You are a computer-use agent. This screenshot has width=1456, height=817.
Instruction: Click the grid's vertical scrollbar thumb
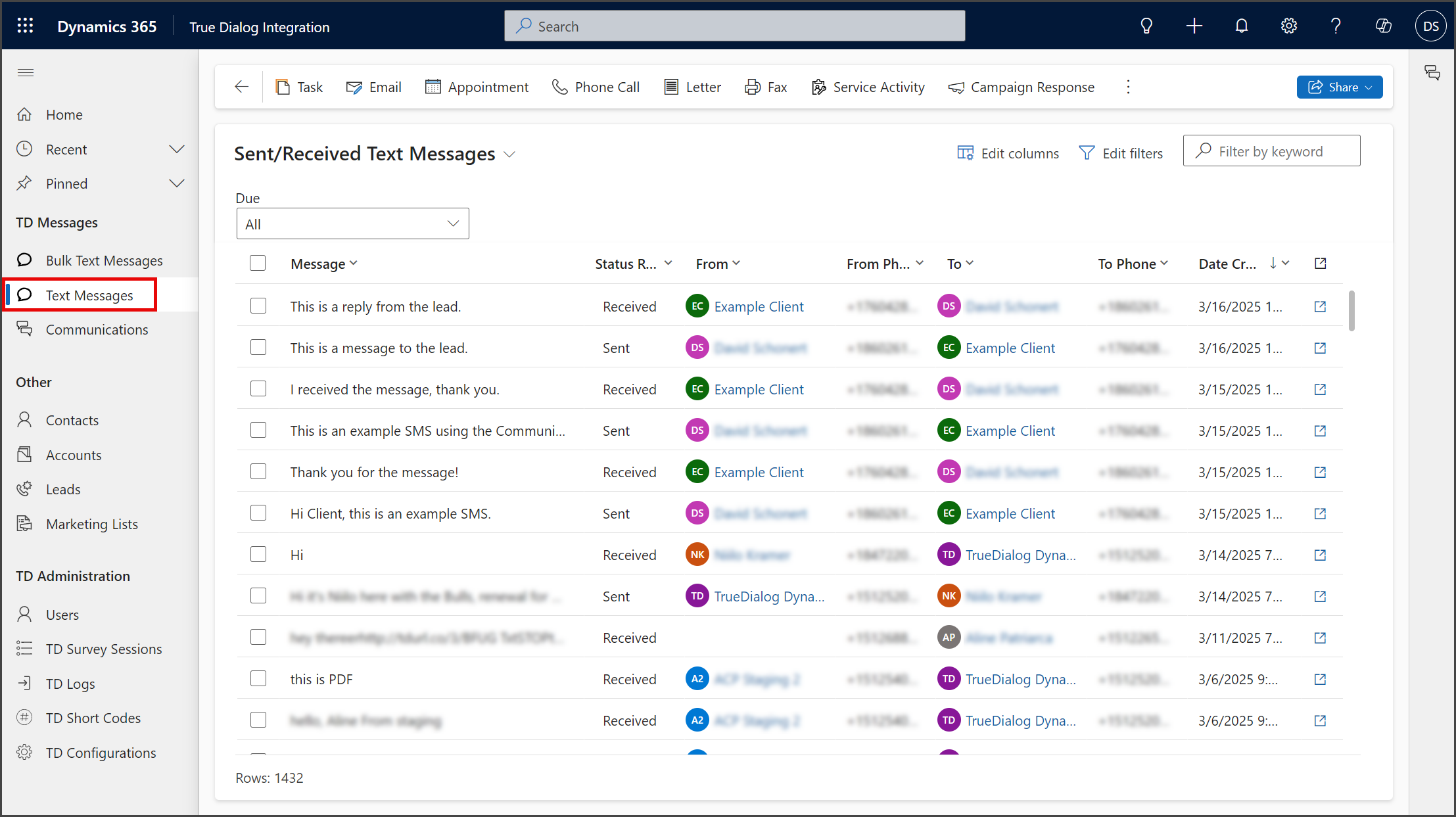point(1351,310)
